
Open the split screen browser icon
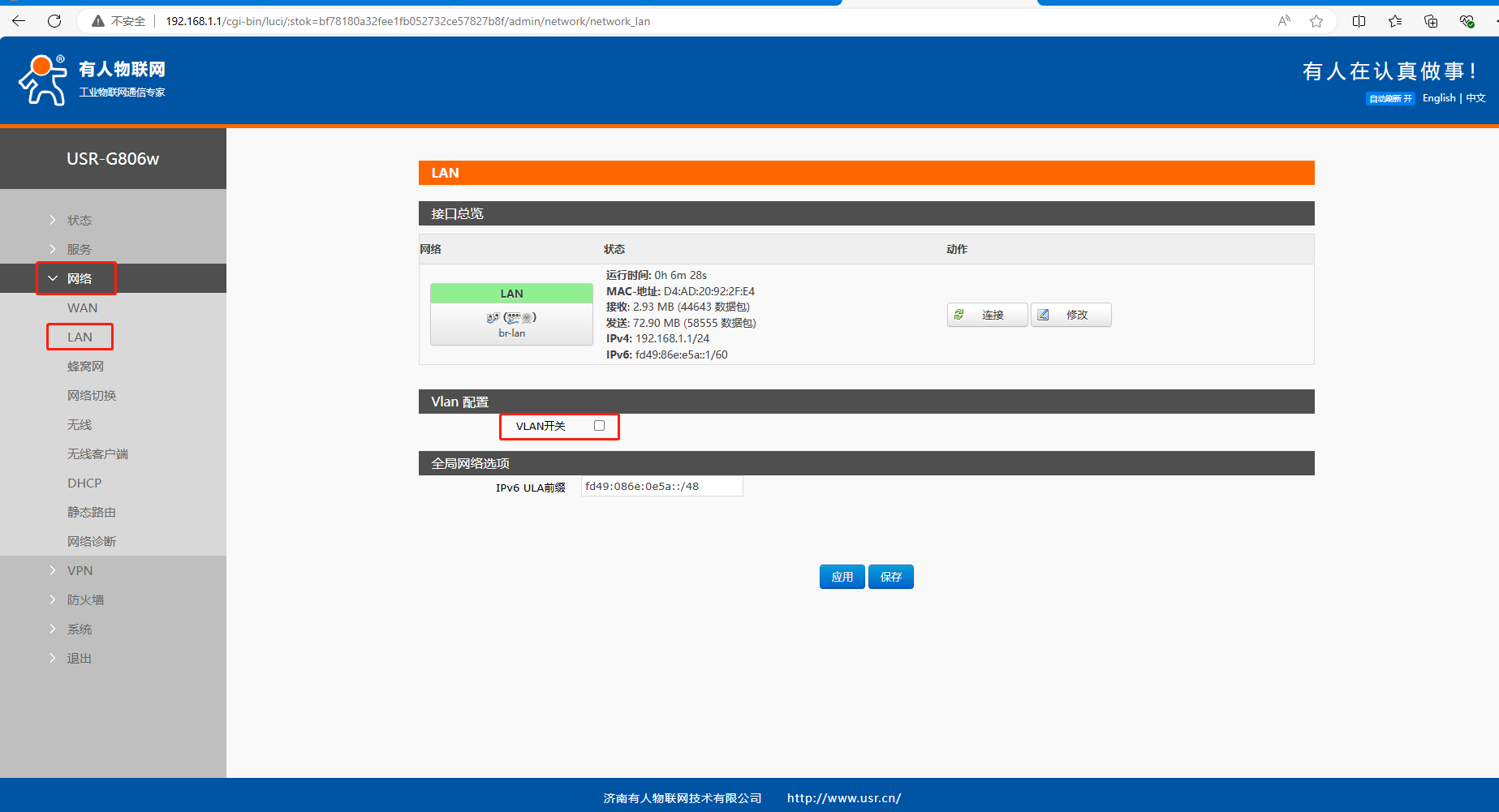click(x=1359, y=21)
